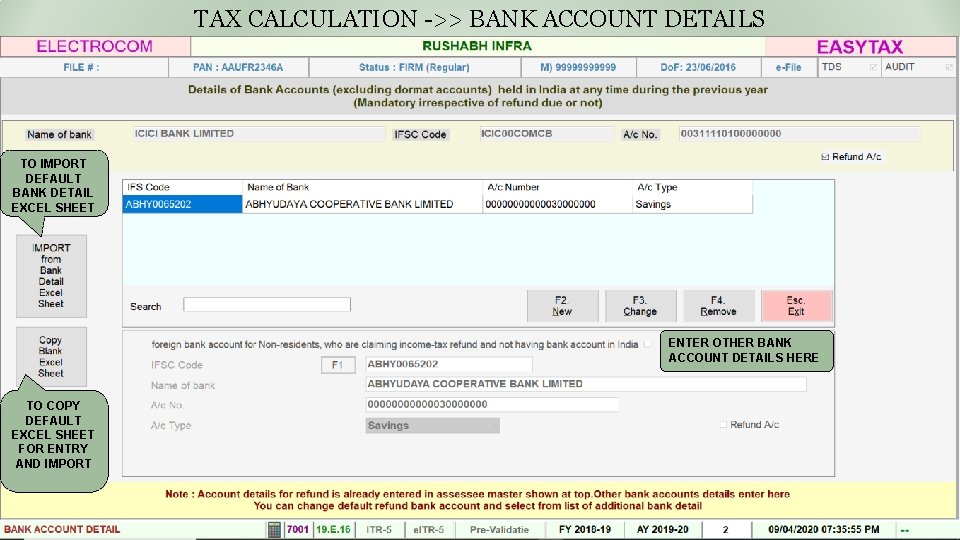Click Pre-Validatie in the status bar
This screenshot has height=540, width=960.
point(499,530)
